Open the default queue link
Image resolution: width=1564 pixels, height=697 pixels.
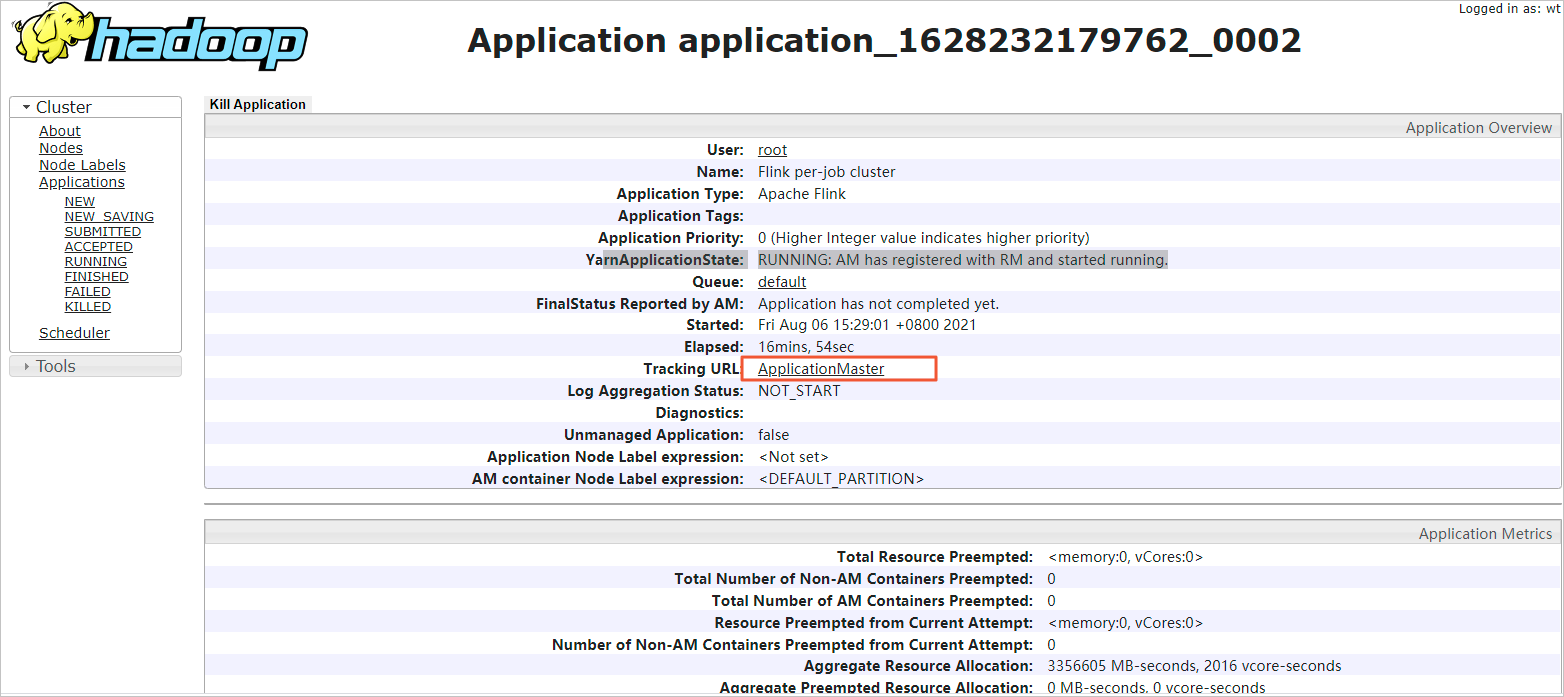pyautogui.click(x=781, y=281)
